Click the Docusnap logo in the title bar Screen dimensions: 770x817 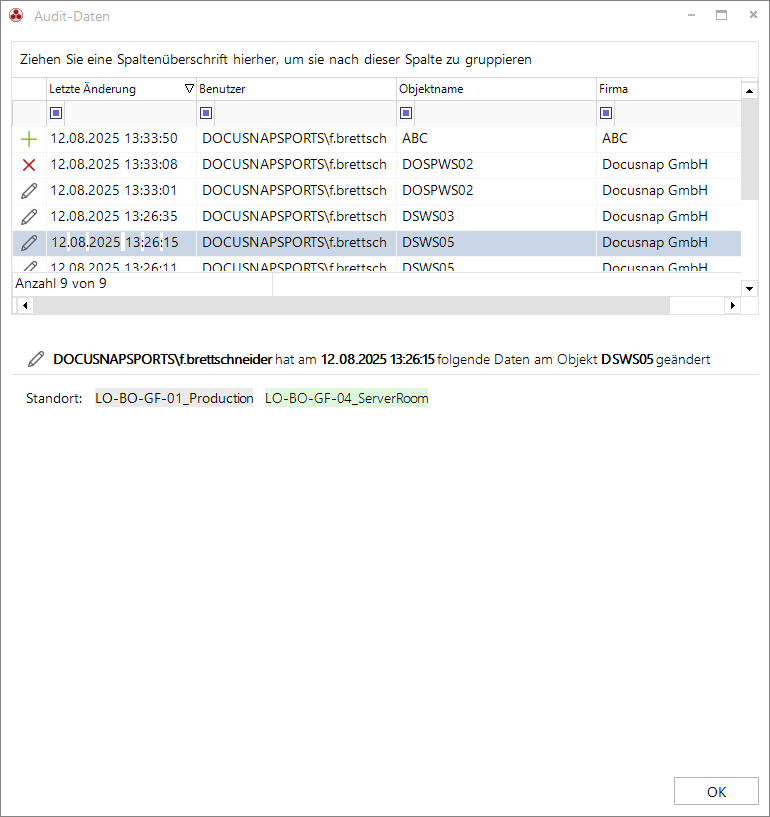tap(16, 16)
